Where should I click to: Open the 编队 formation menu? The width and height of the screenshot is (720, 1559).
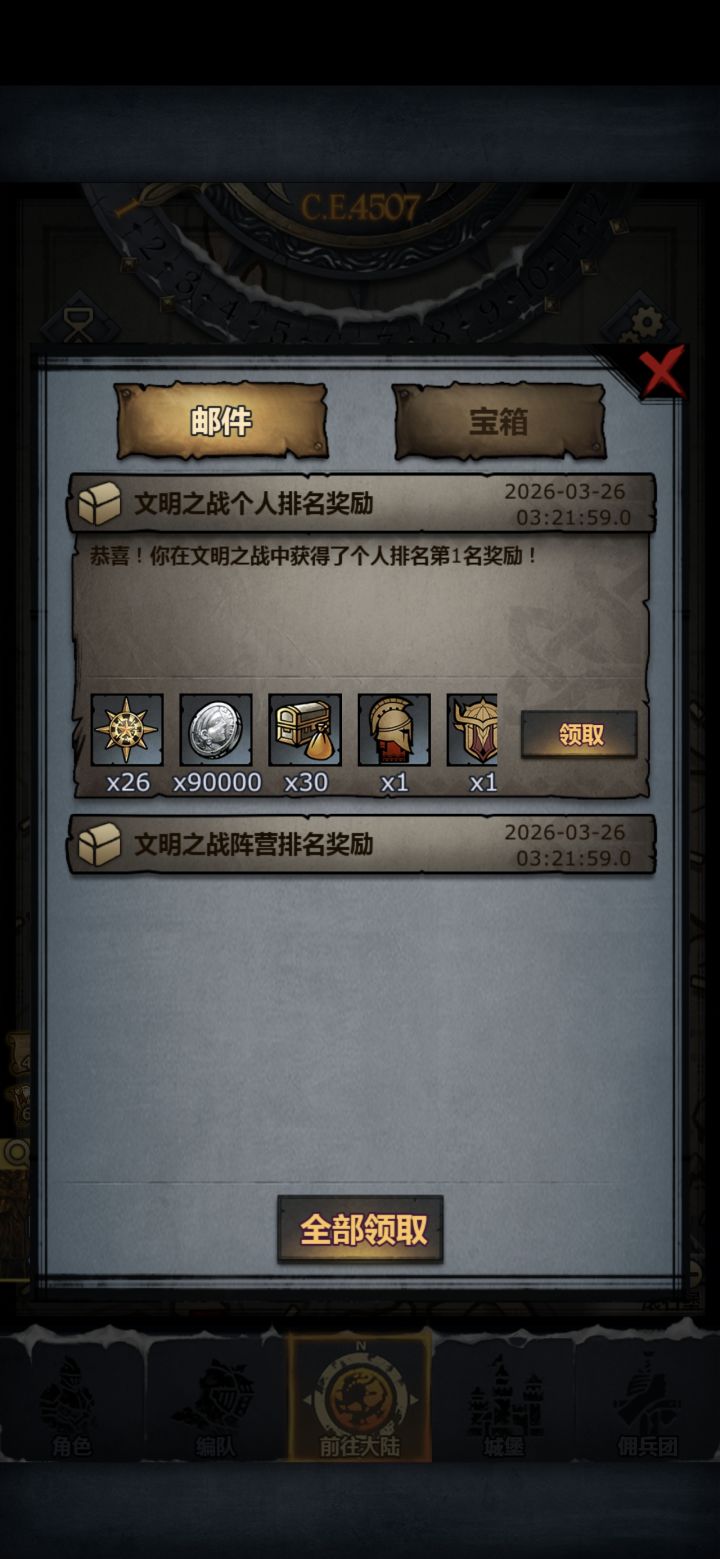coord(216,1401)
